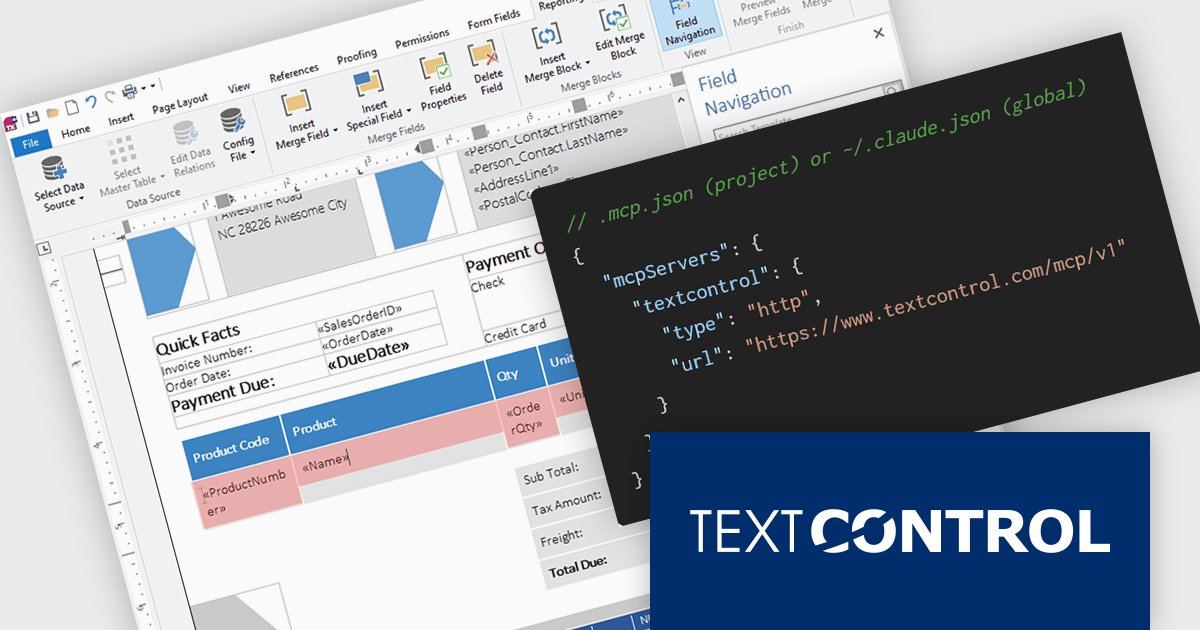Screen dimensions: 1200x630
Task: Switch to the Home ribbon tab
Action: (x=76, y=129)
